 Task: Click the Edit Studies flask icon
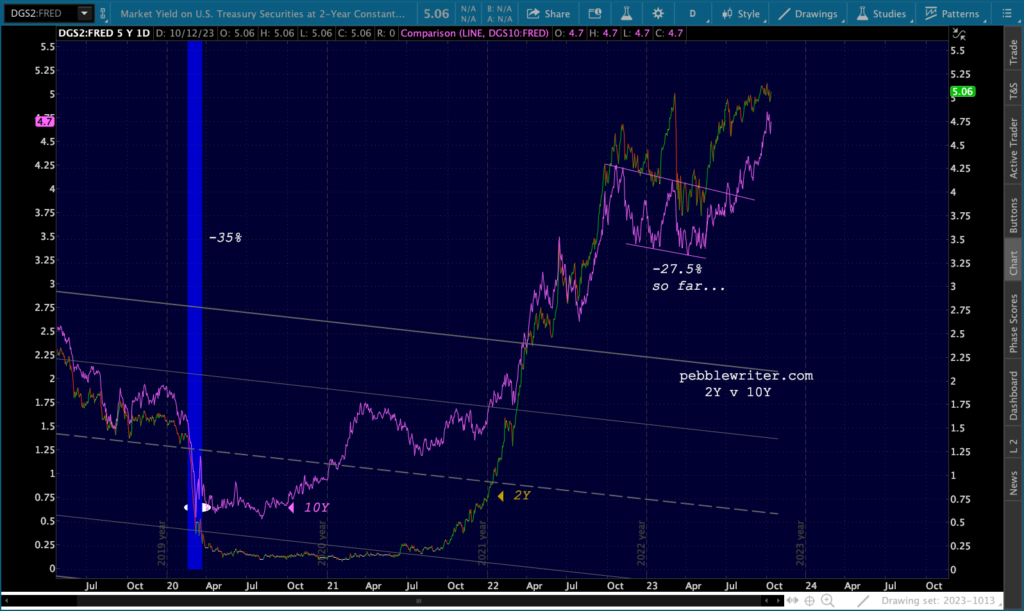[x=626, y=14]
